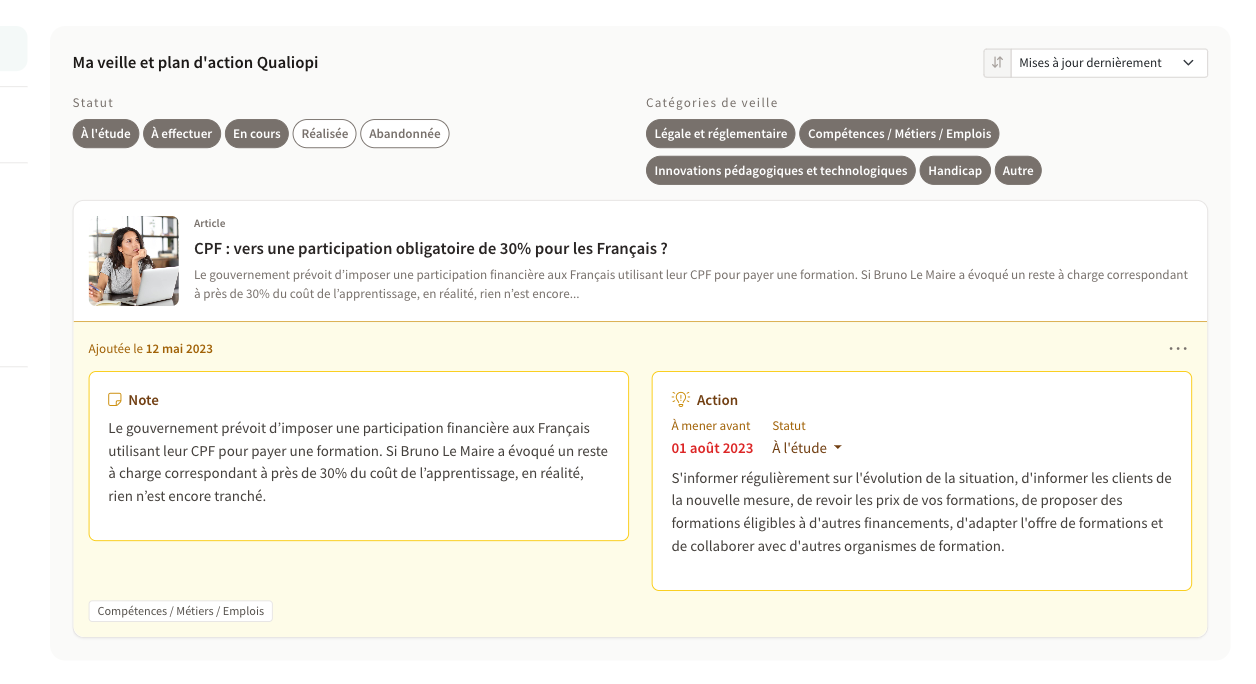Toggle the "Handicap" category filter
This screenshot has width=1256, height=684.
[x=955, y=171]
